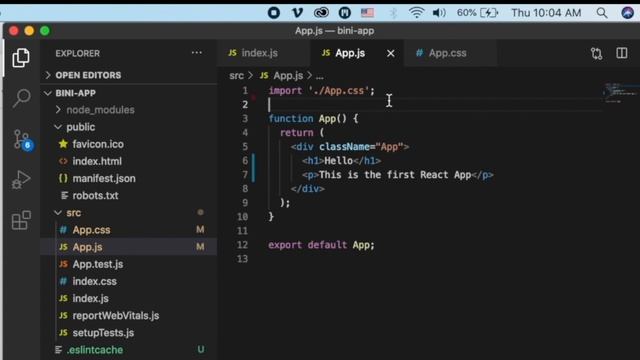Click src in the breadcrumb path
The height and width of the screenshot is (360, 640).
point(236,76)
